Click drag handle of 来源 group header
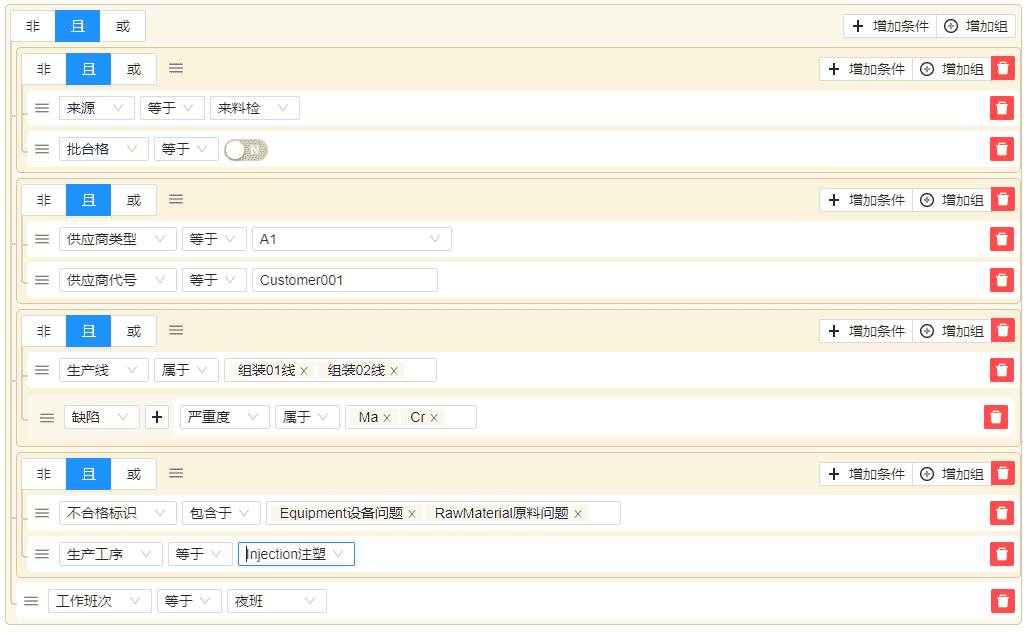 point(176,68)
